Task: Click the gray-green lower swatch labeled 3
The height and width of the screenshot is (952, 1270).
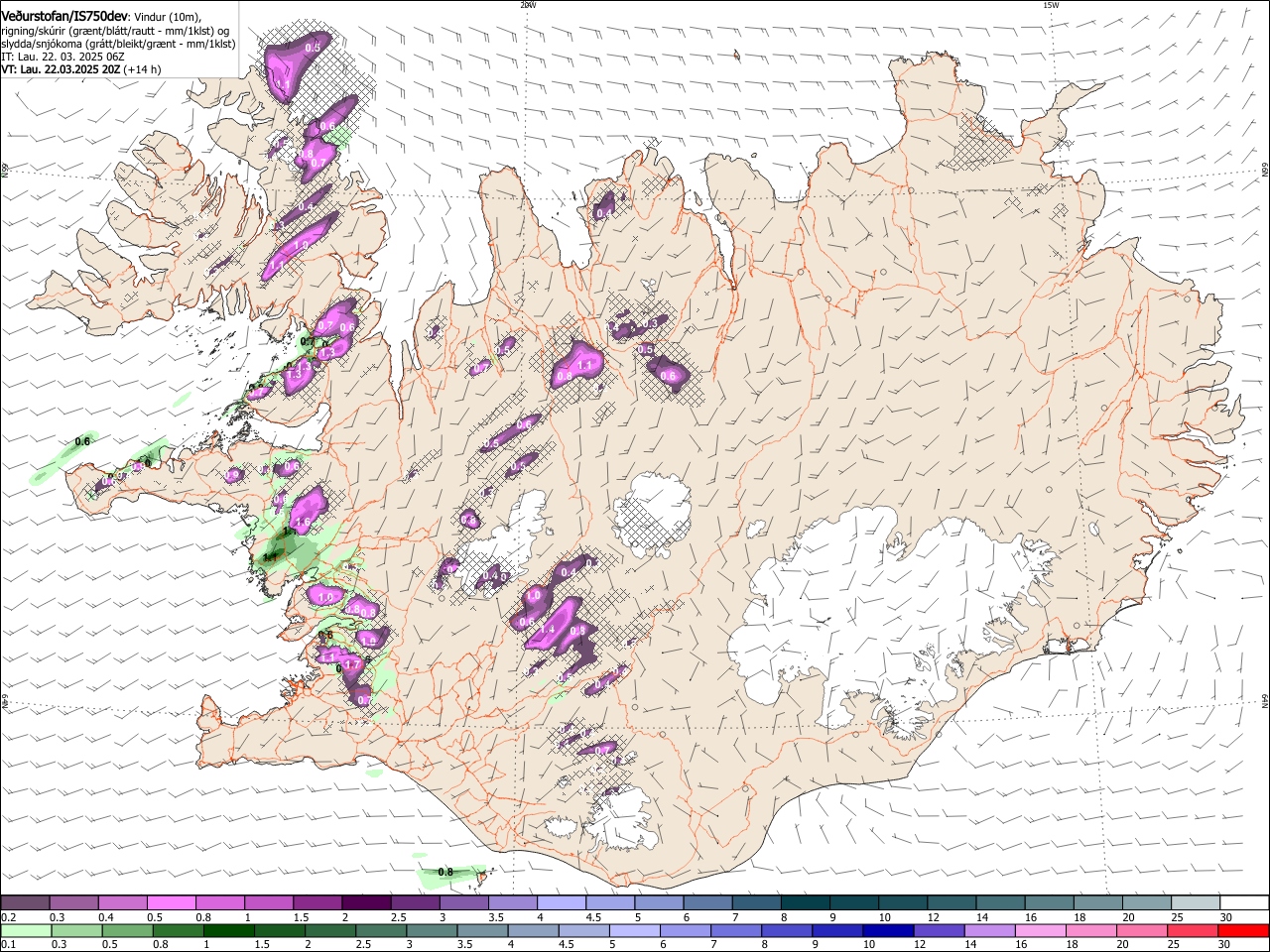Action: coord(432,931)
